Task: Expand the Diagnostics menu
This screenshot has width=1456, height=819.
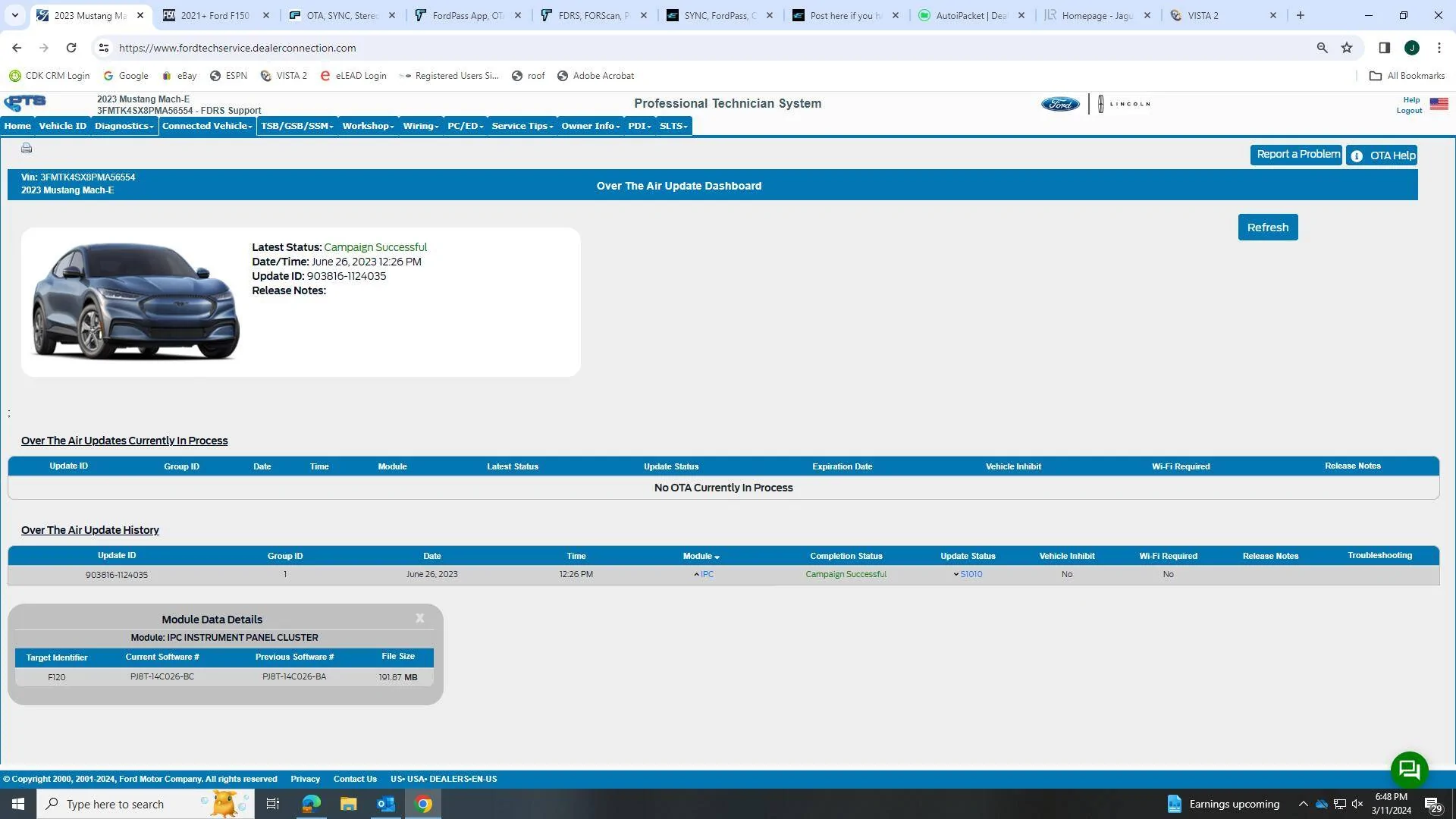Action: pyautogui.click(x=124, y=126)
